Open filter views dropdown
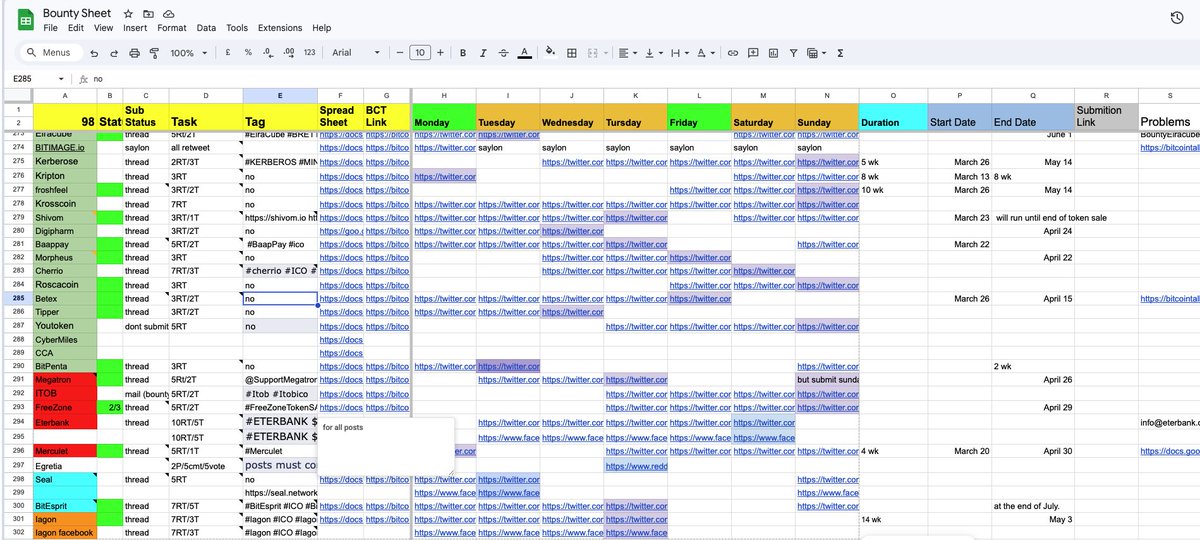This screenshot has height=540, width=1200. tap(815, 52)
